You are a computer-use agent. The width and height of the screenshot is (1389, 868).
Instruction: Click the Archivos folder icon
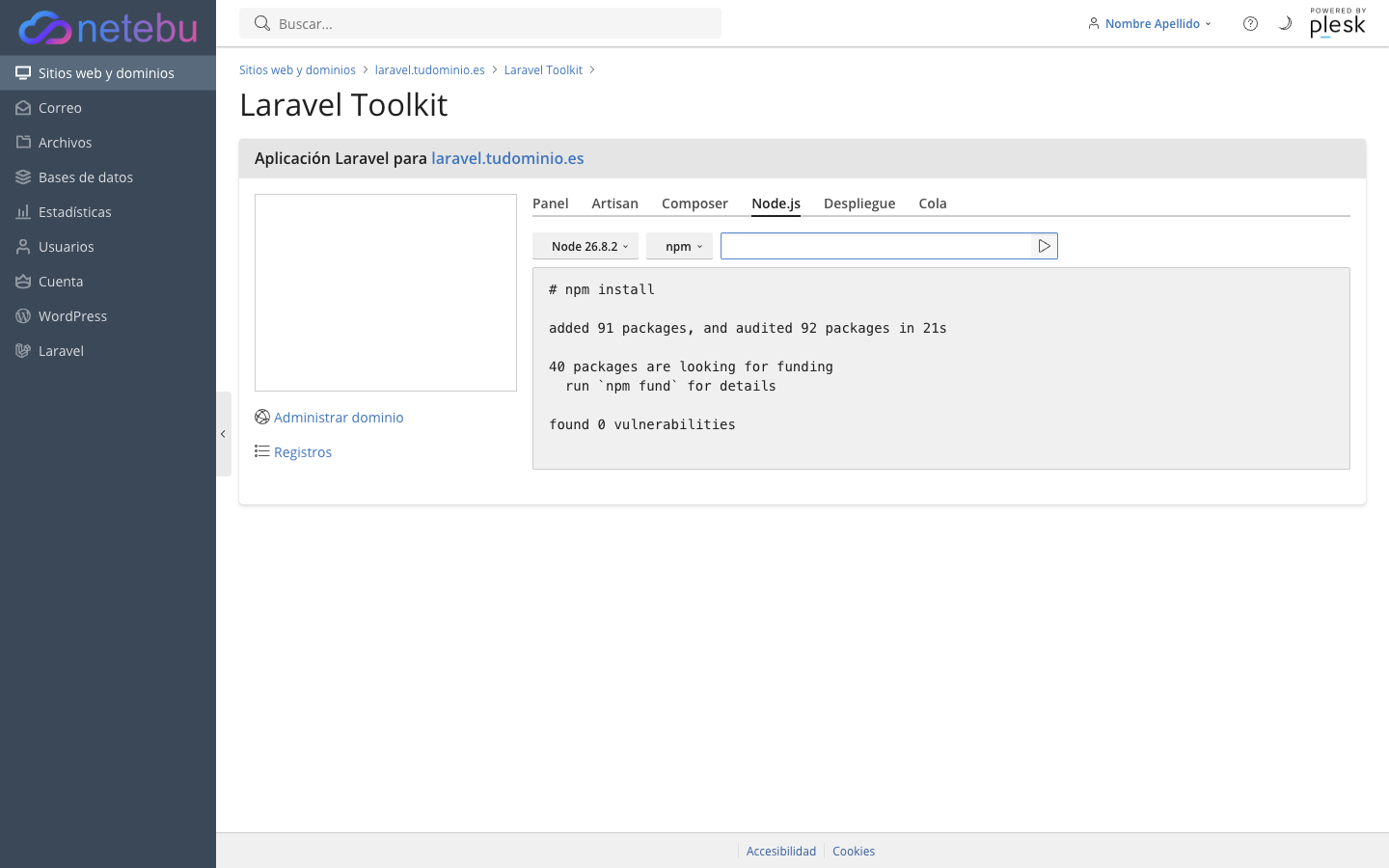[x=23, y=143]
